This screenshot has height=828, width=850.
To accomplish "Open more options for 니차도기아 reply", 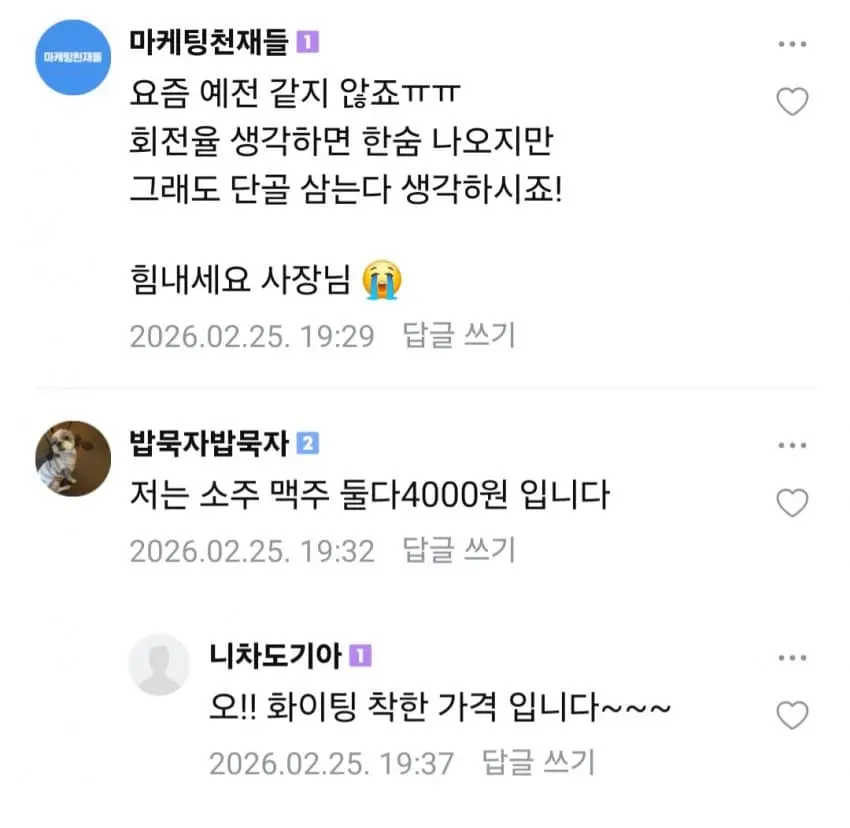I will tap(792, 658).
